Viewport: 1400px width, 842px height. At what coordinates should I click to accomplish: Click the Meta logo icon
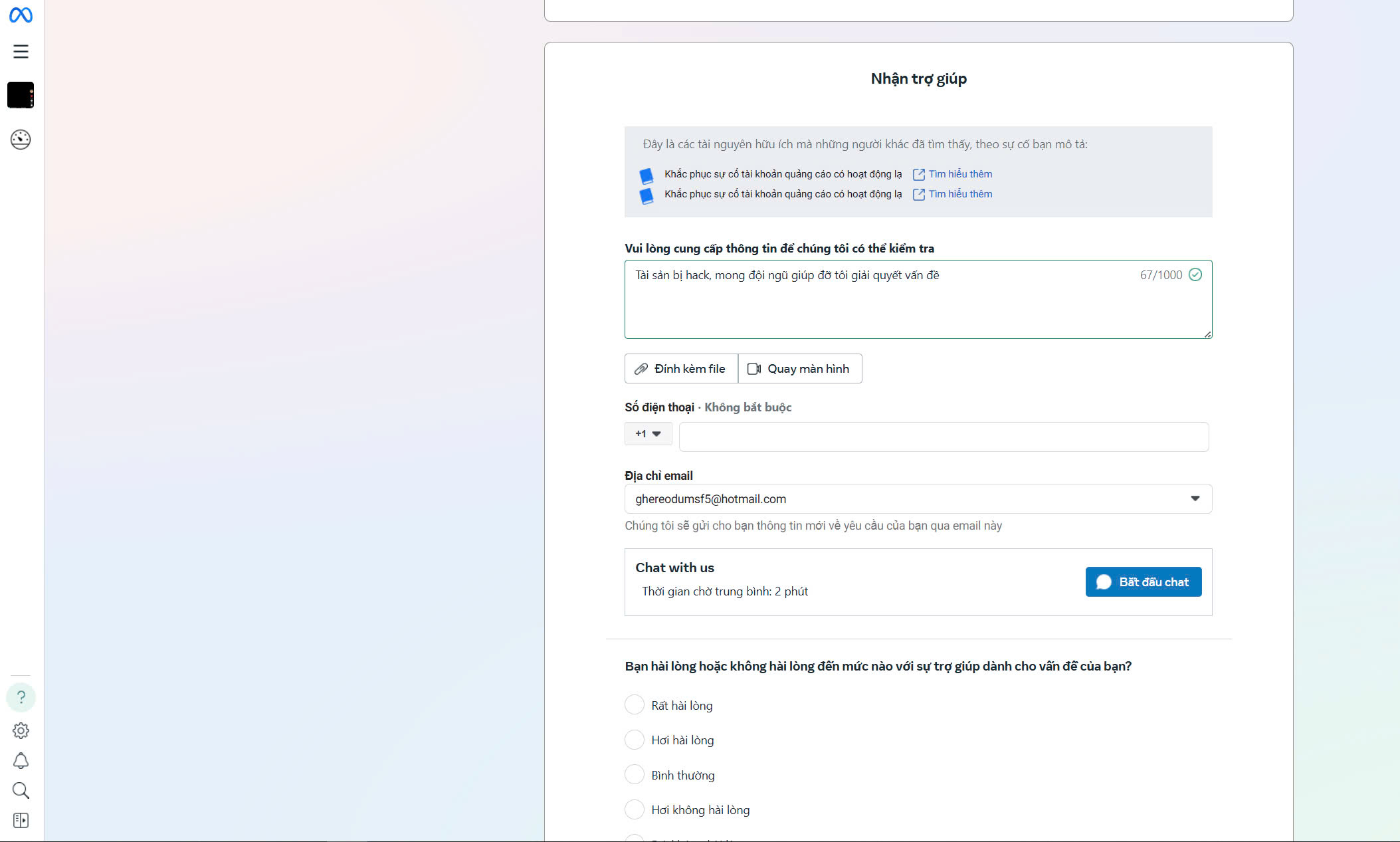(x=21, y=15)
